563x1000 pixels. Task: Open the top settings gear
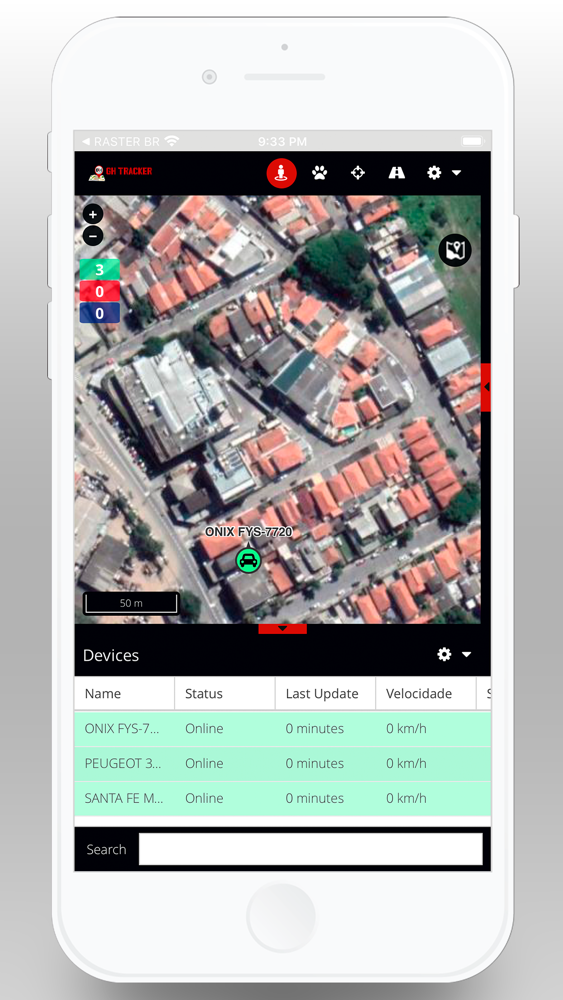(443, 172)
